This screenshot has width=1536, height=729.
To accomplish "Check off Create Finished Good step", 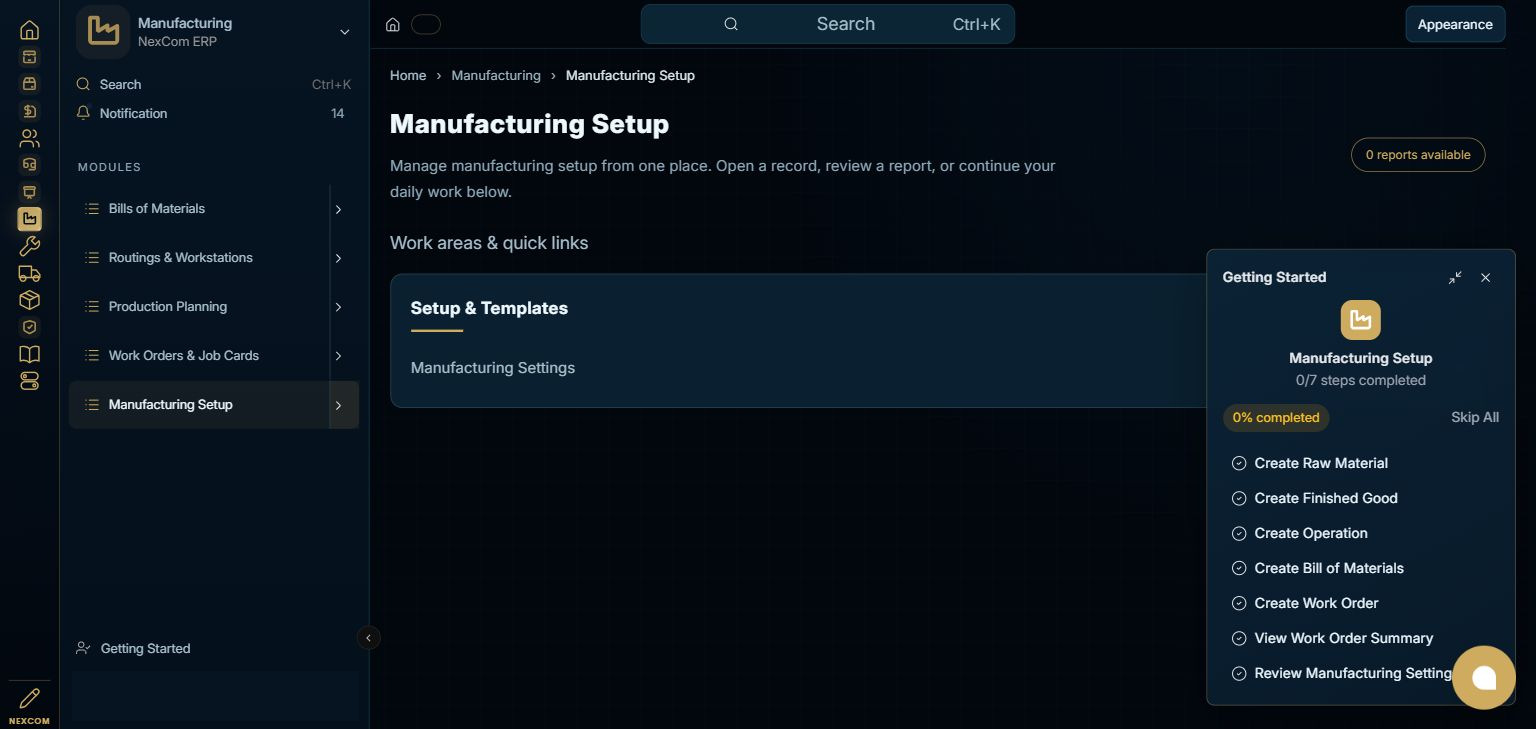I will [1239, 498].
